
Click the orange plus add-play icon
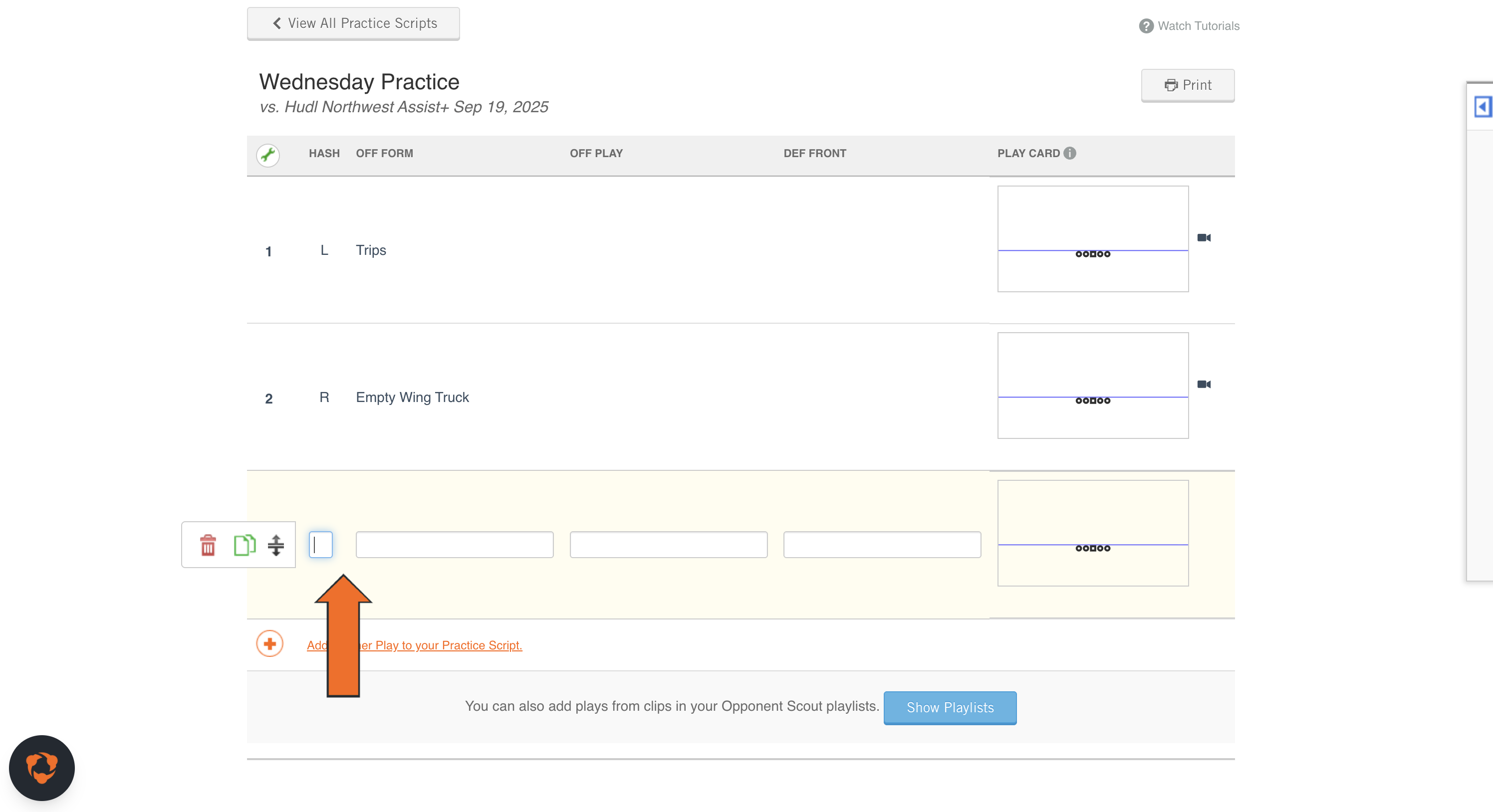tap(269, 643)
